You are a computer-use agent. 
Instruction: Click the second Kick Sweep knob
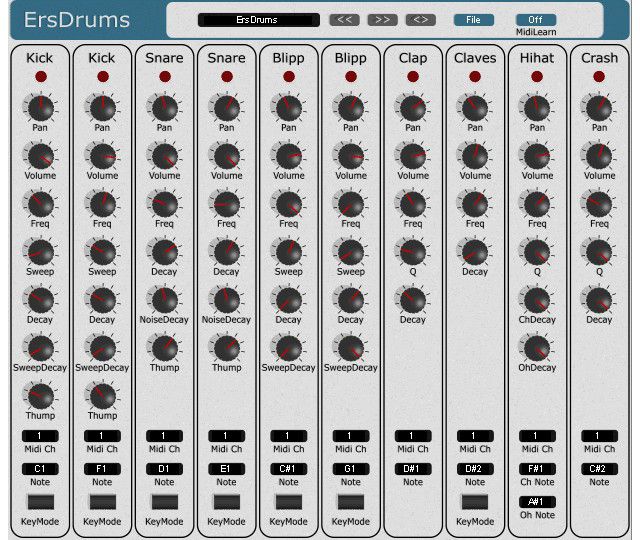pyautogui.click(x=102, y=252)
